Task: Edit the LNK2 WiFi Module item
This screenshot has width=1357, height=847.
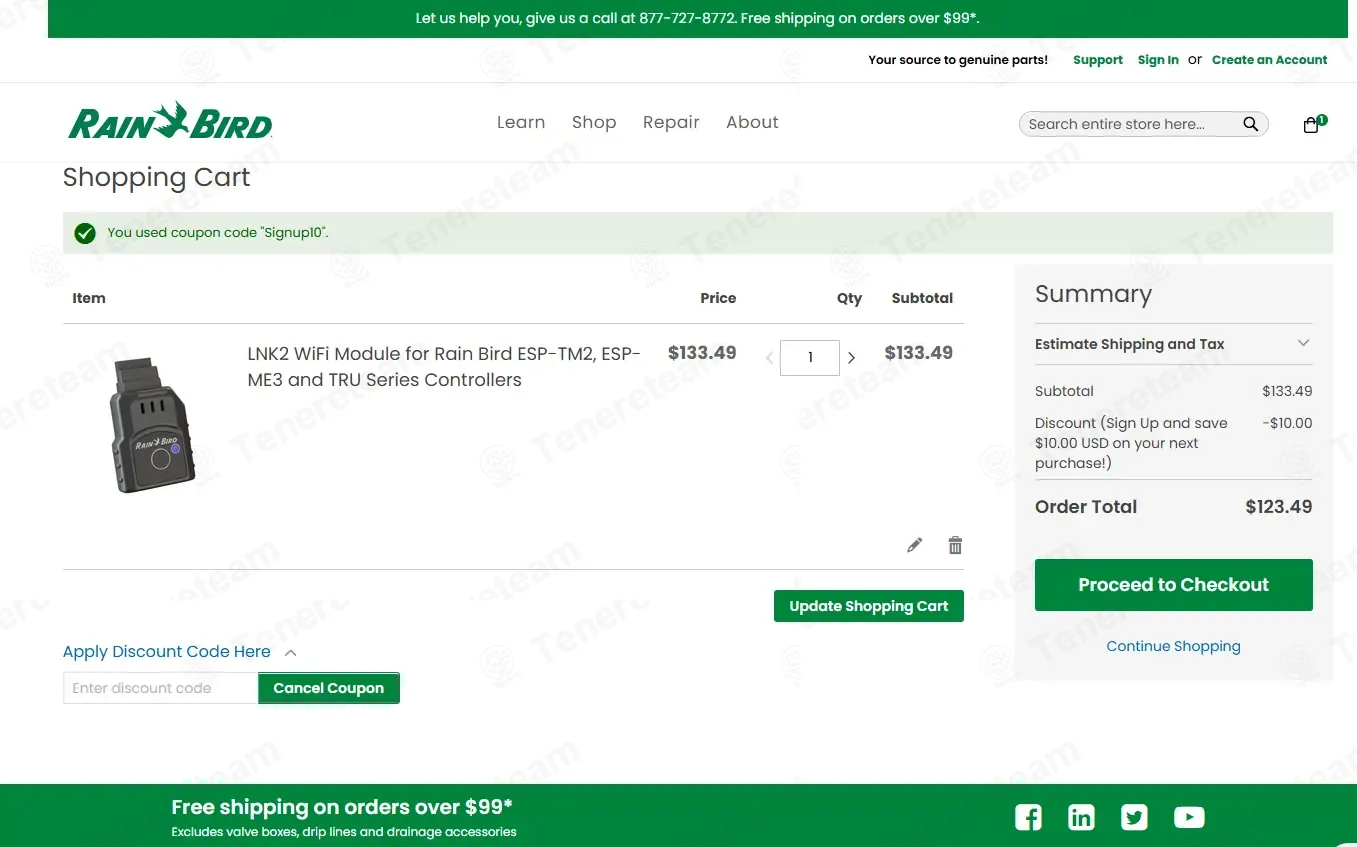Action: click(x=914, y=545)
